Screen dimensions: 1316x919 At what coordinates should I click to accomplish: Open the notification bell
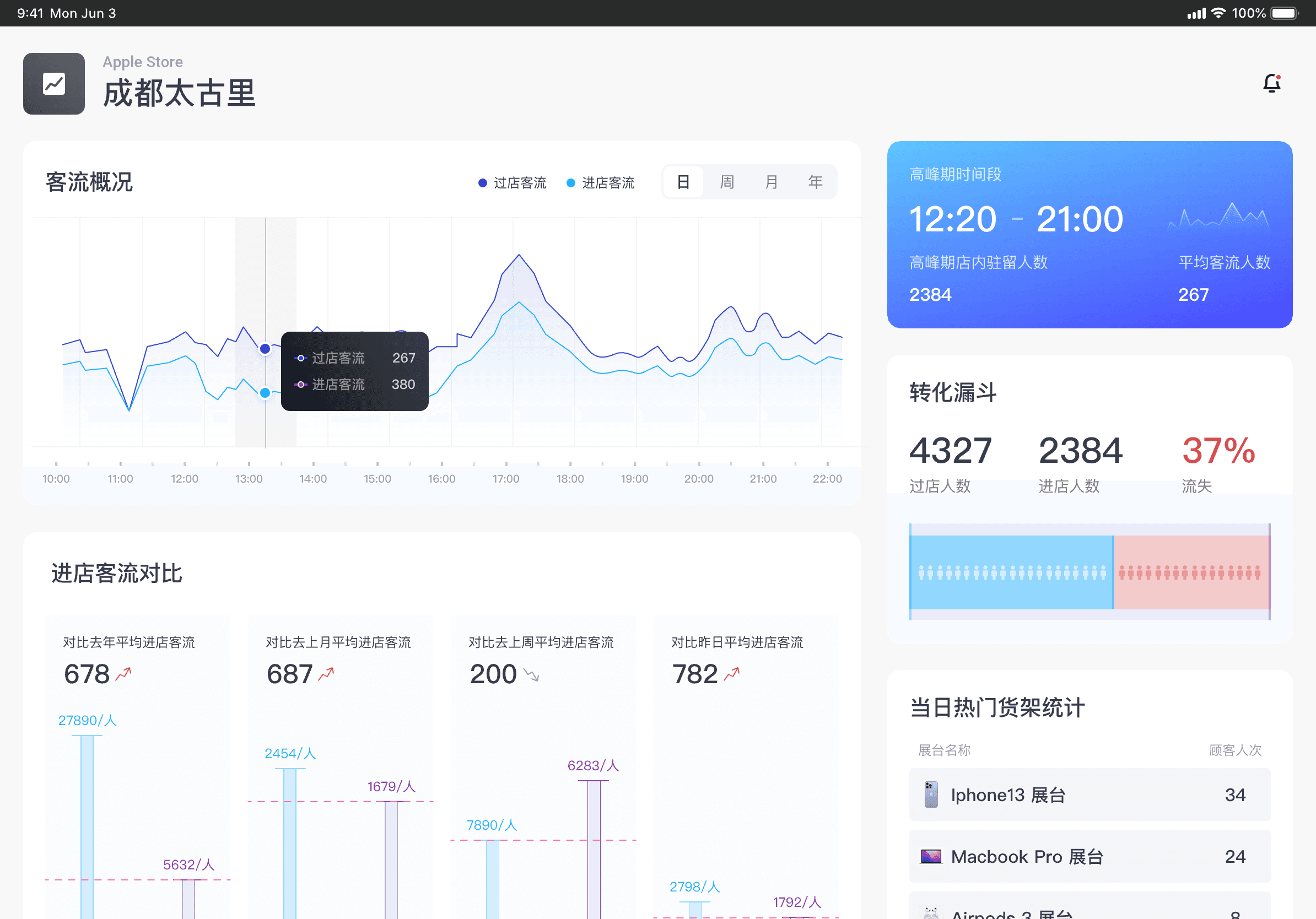coord(1271,84)
